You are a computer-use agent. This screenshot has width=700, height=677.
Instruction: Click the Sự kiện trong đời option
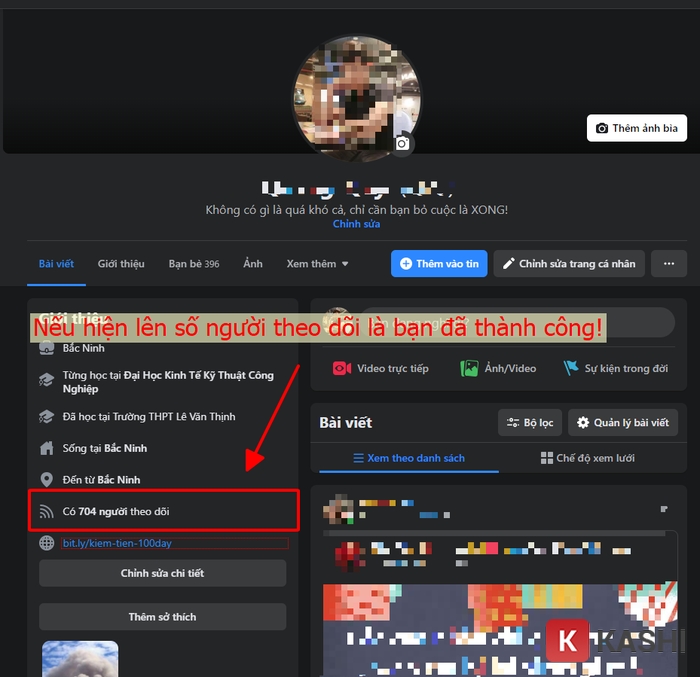616,368
